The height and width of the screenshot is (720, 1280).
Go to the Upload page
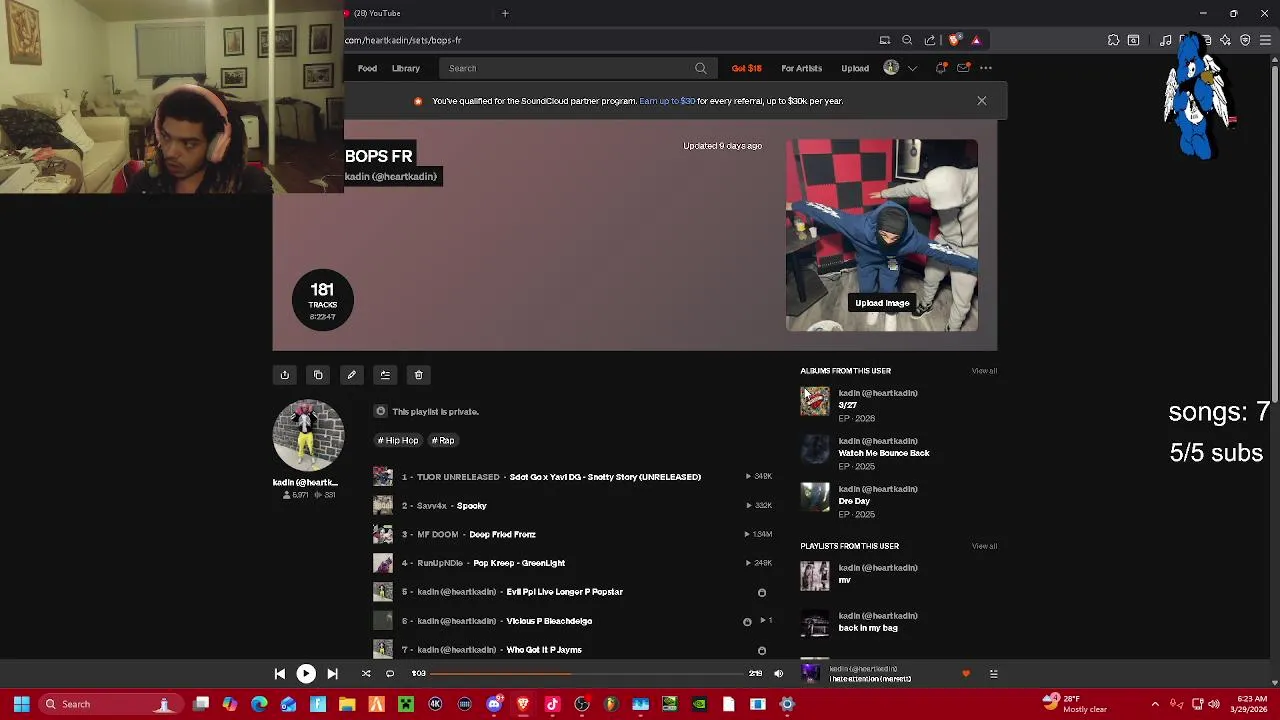pos(855,68)
